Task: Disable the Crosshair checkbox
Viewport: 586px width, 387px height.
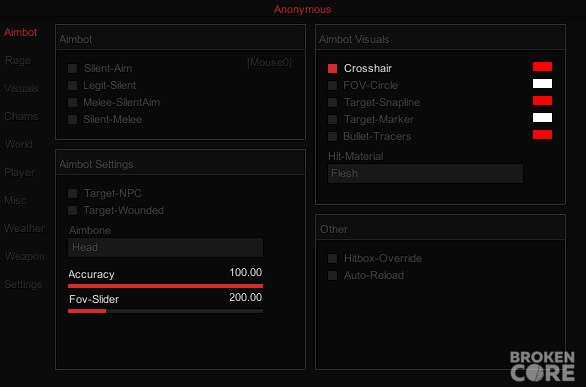Action: coord(332,68)
